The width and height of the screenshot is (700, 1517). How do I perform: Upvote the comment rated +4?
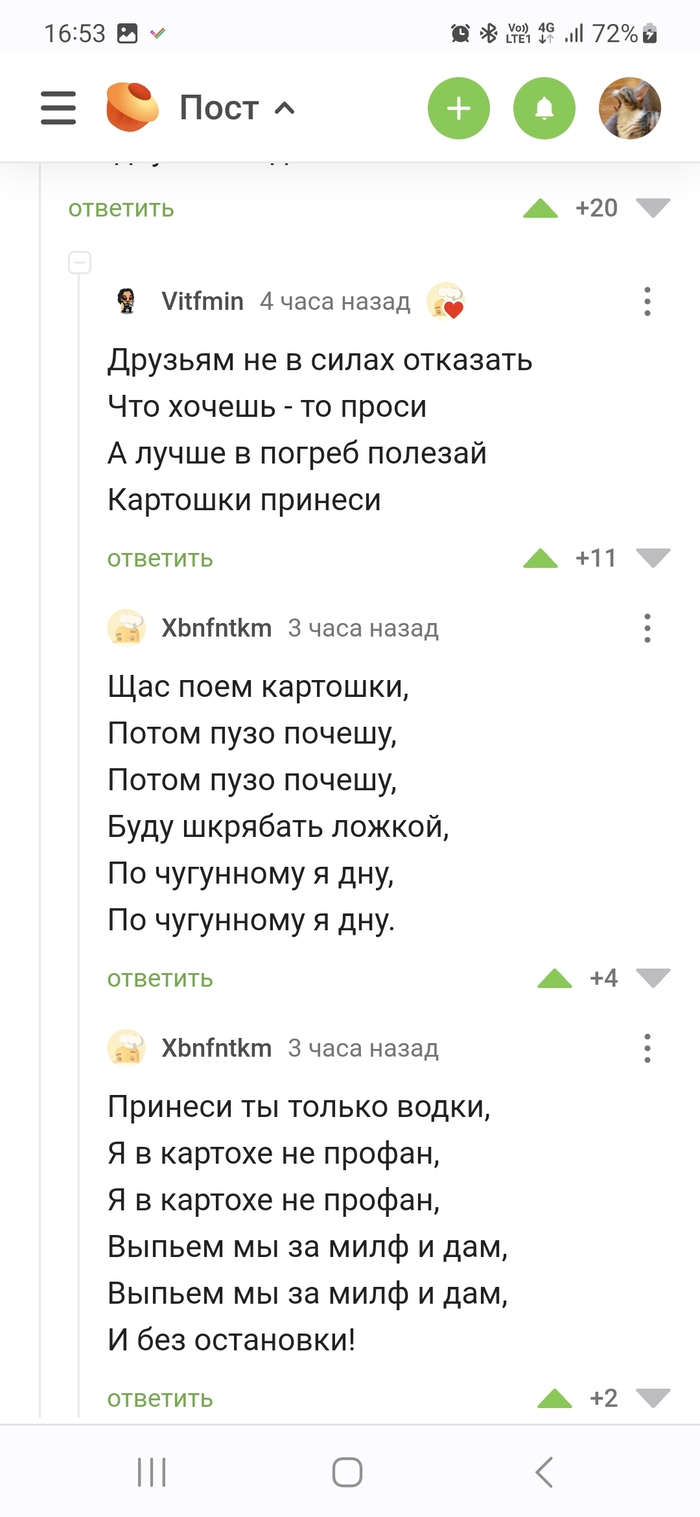[554, 978]
